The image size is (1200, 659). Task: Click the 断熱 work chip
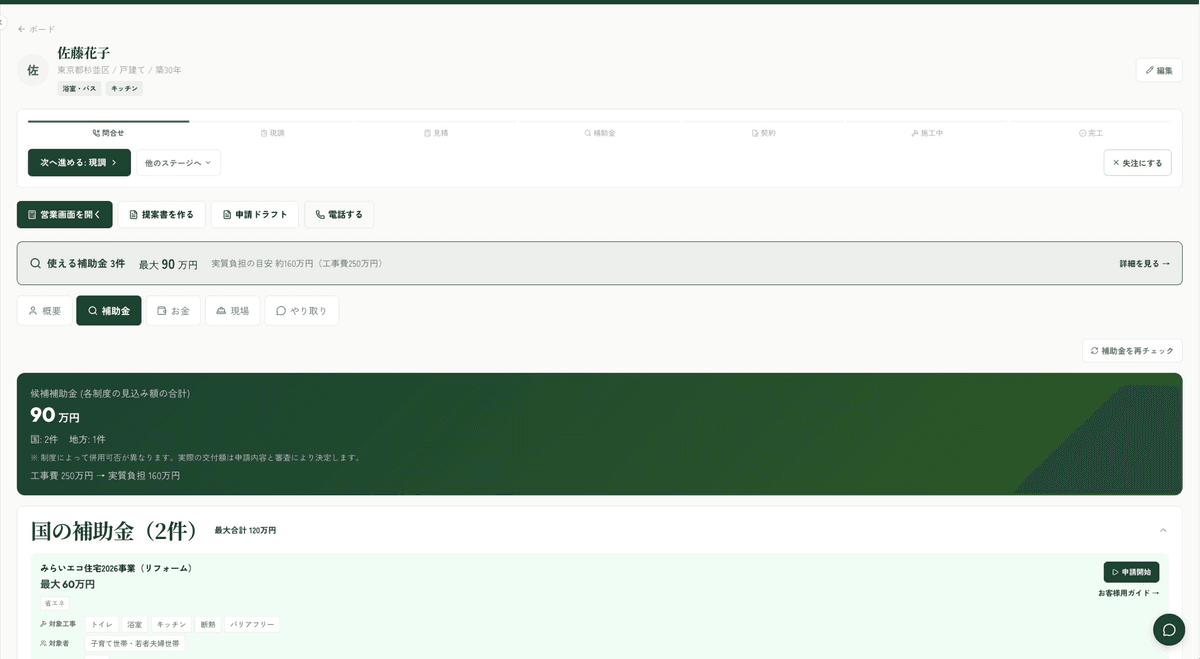coord(208,624)
